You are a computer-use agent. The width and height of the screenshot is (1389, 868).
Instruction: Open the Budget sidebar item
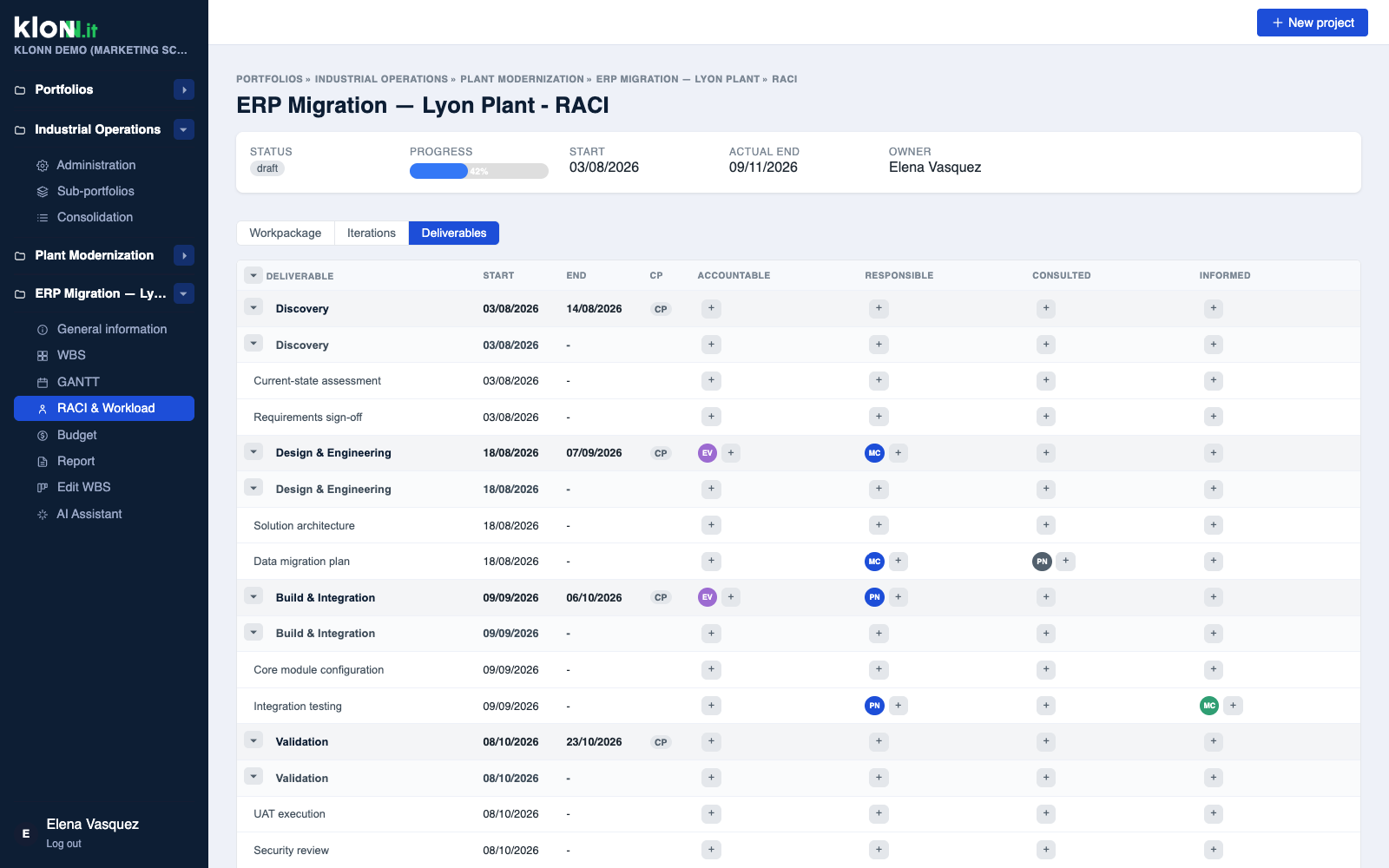(x=104, y=435)
